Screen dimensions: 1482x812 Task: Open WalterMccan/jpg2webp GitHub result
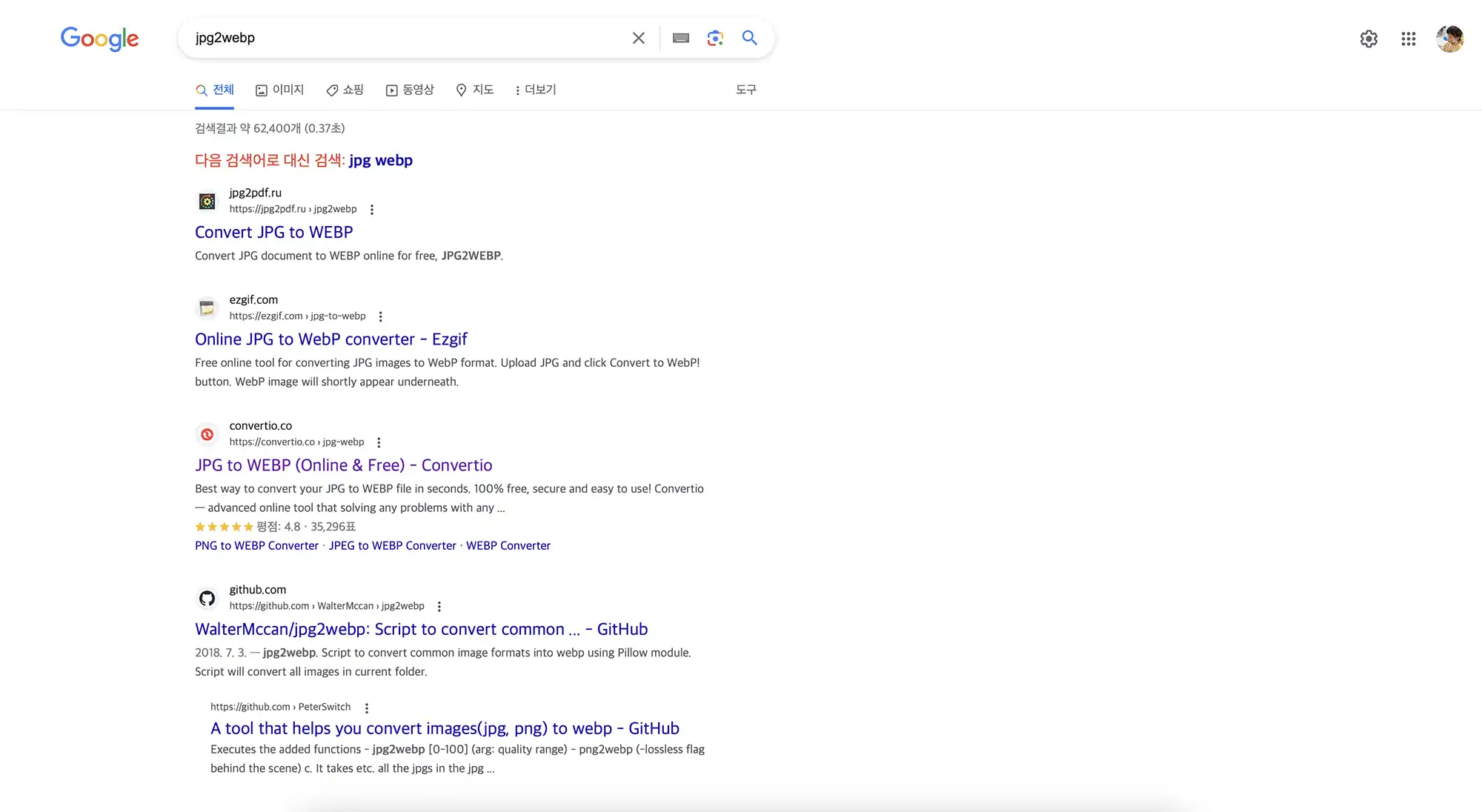pyautogui.click(x=422, y=629)
